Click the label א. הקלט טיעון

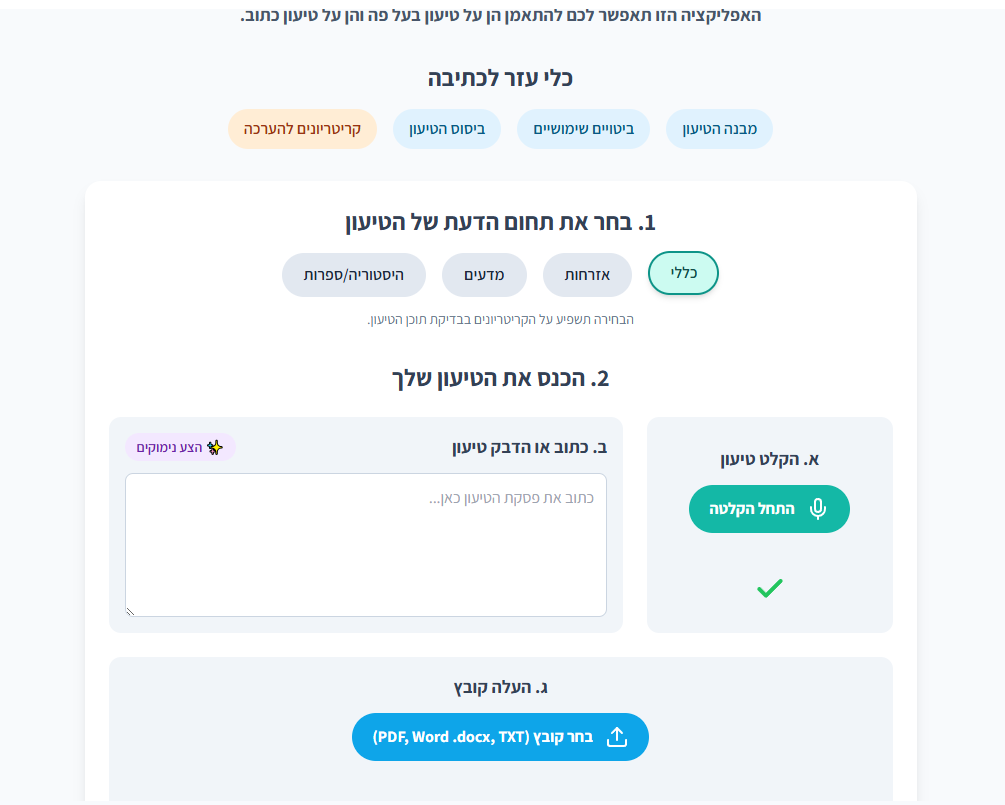click(x=769, y=459)
